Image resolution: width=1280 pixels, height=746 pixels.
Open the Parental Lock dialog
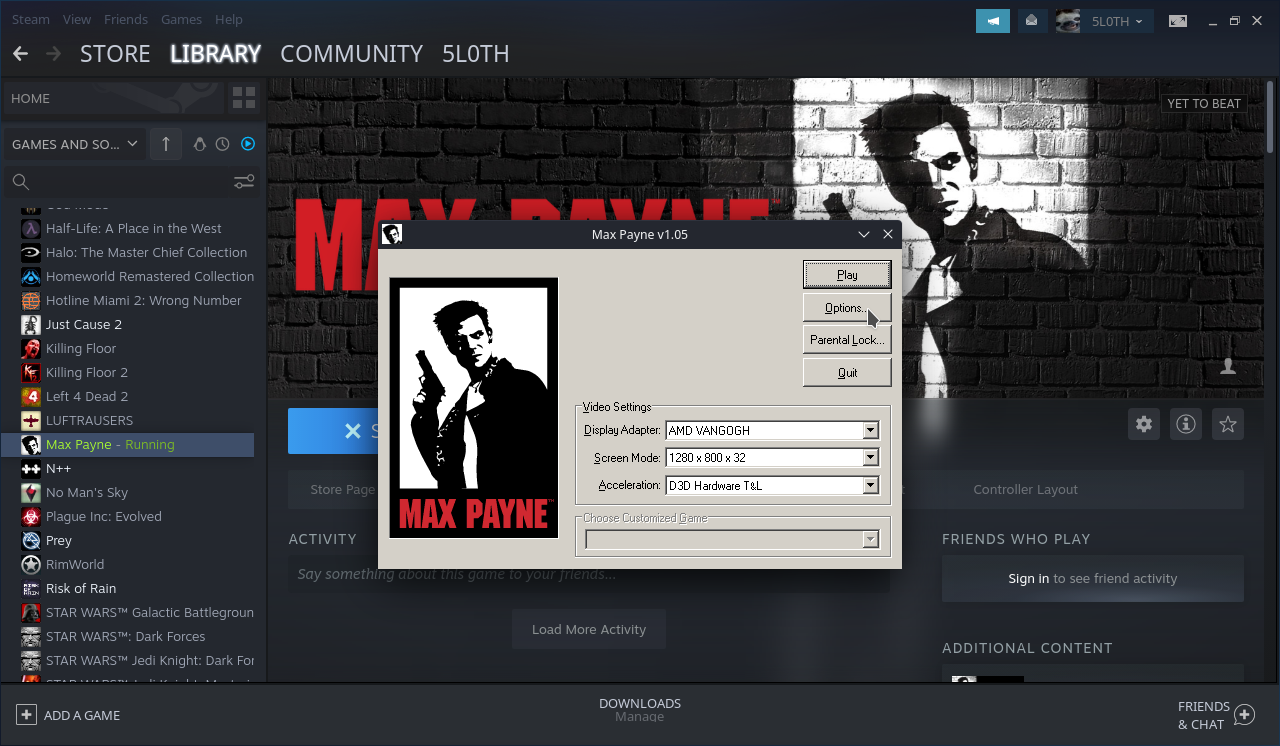click(x=847, y=340)
